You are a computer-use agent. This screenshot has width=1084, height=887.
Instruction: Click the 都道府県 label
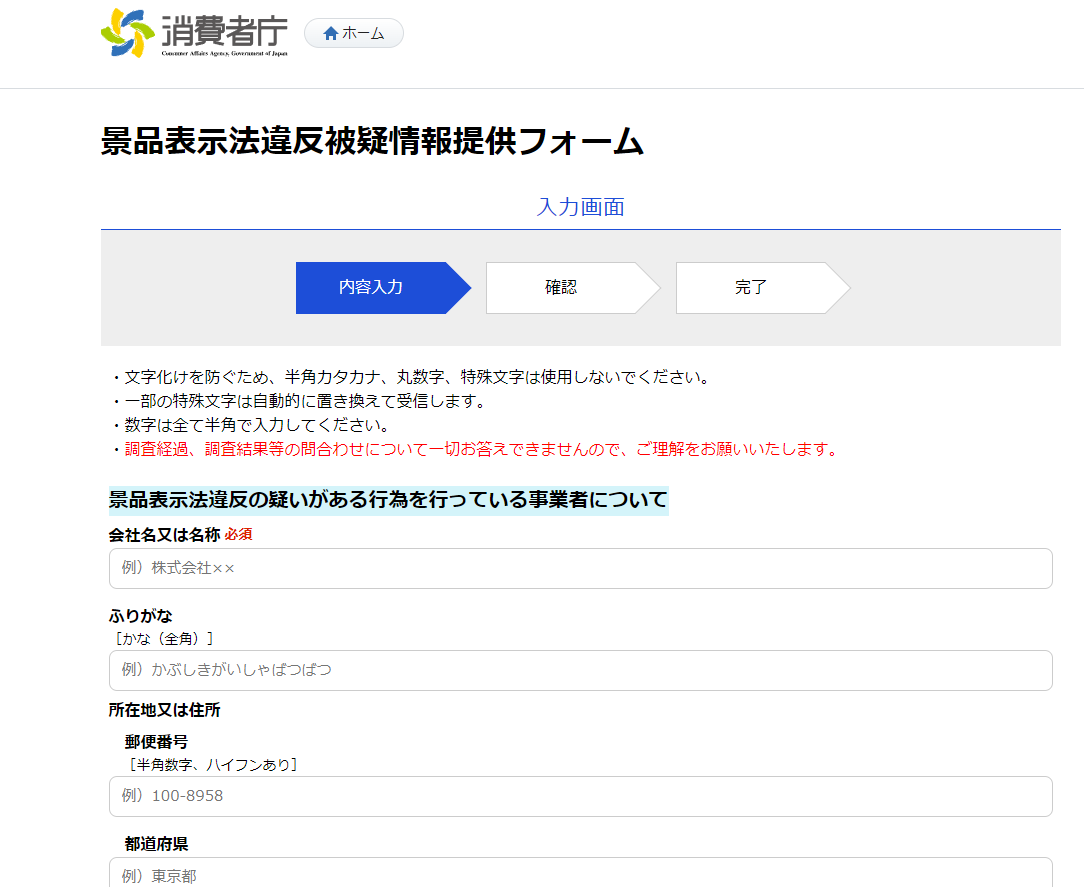coord(156,843)
